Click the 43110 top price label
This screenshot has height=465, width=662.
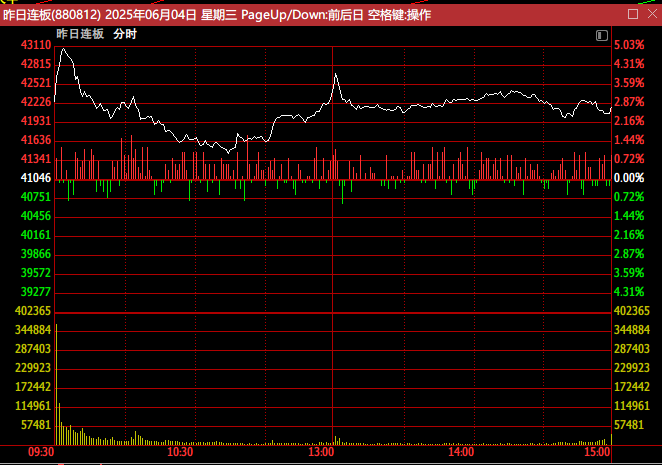click(x=36, y=46)
